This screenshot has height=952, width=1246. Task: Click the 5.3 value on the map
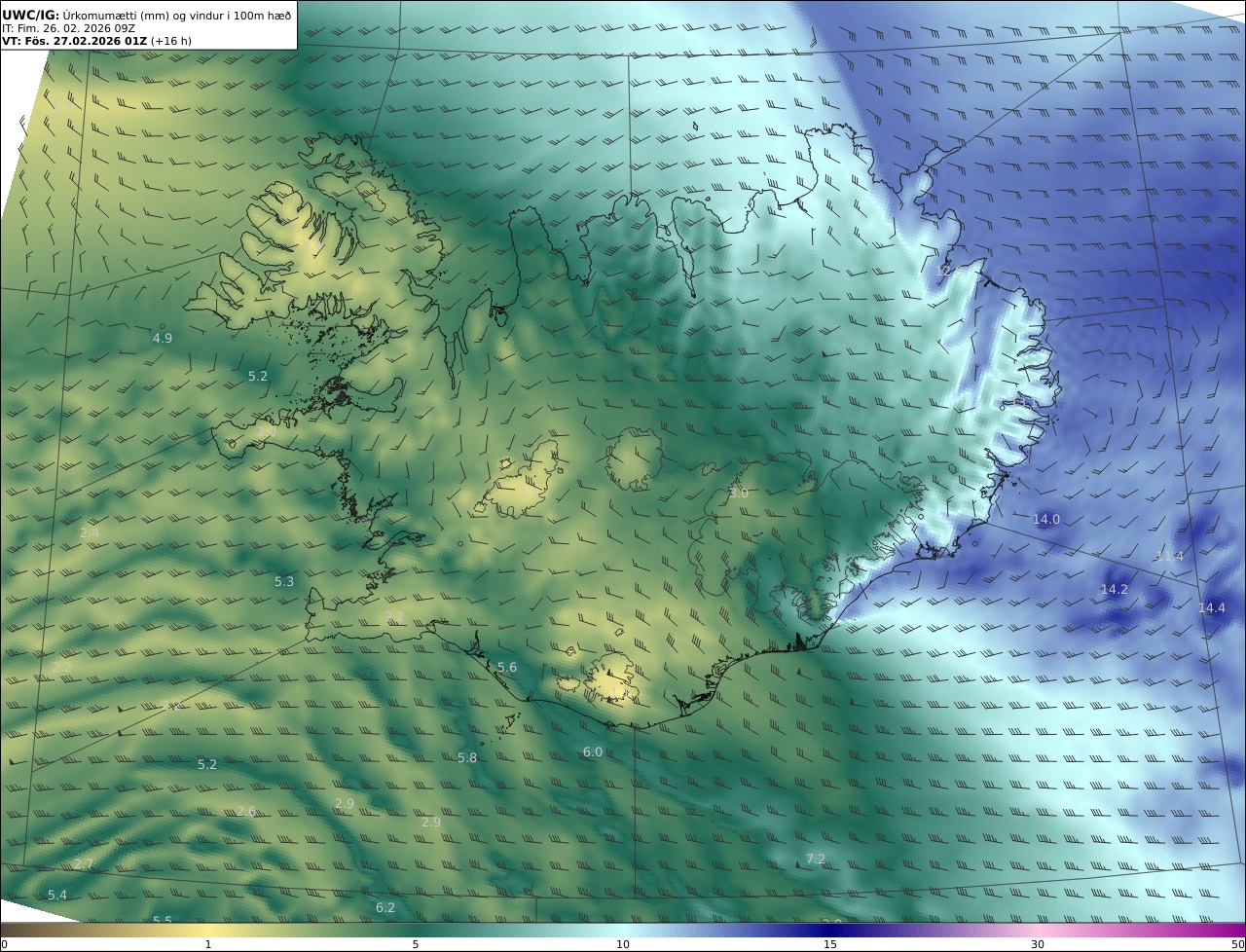click(x=283, y=582)
